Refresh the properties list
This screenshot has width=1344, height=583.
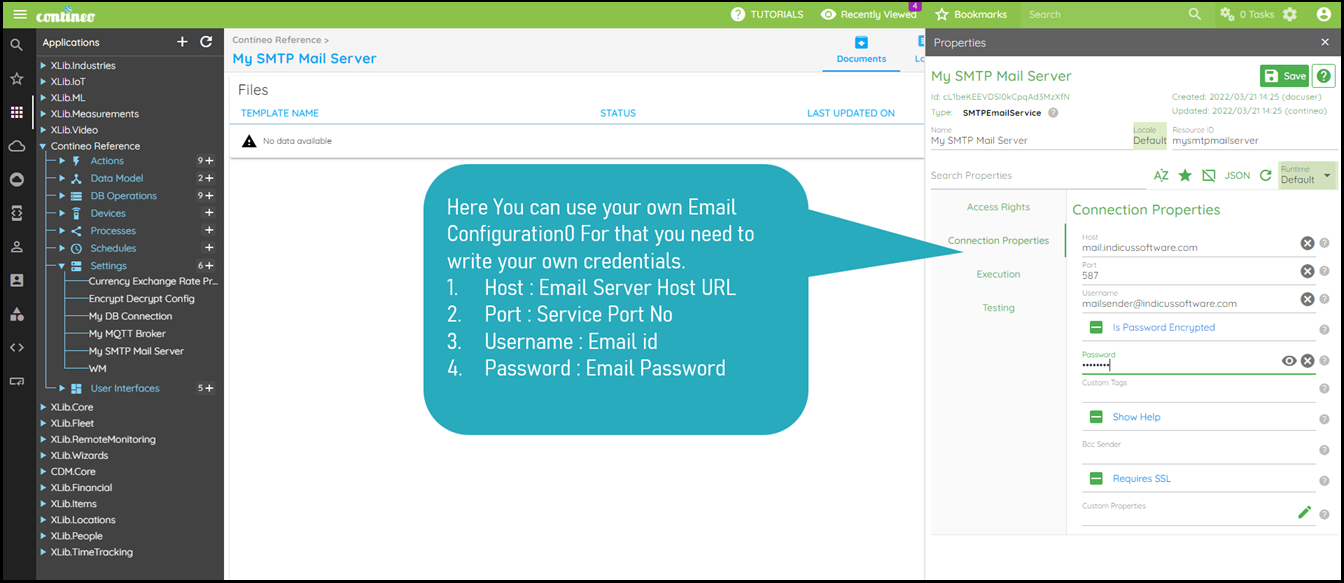pos(1265,175)
